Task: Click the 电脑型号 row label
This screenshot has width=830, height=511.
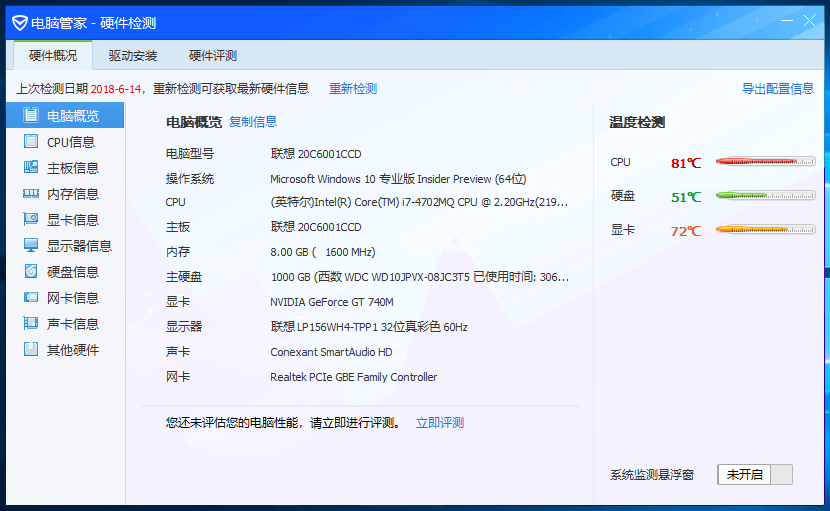Action: tap(190, 154)
